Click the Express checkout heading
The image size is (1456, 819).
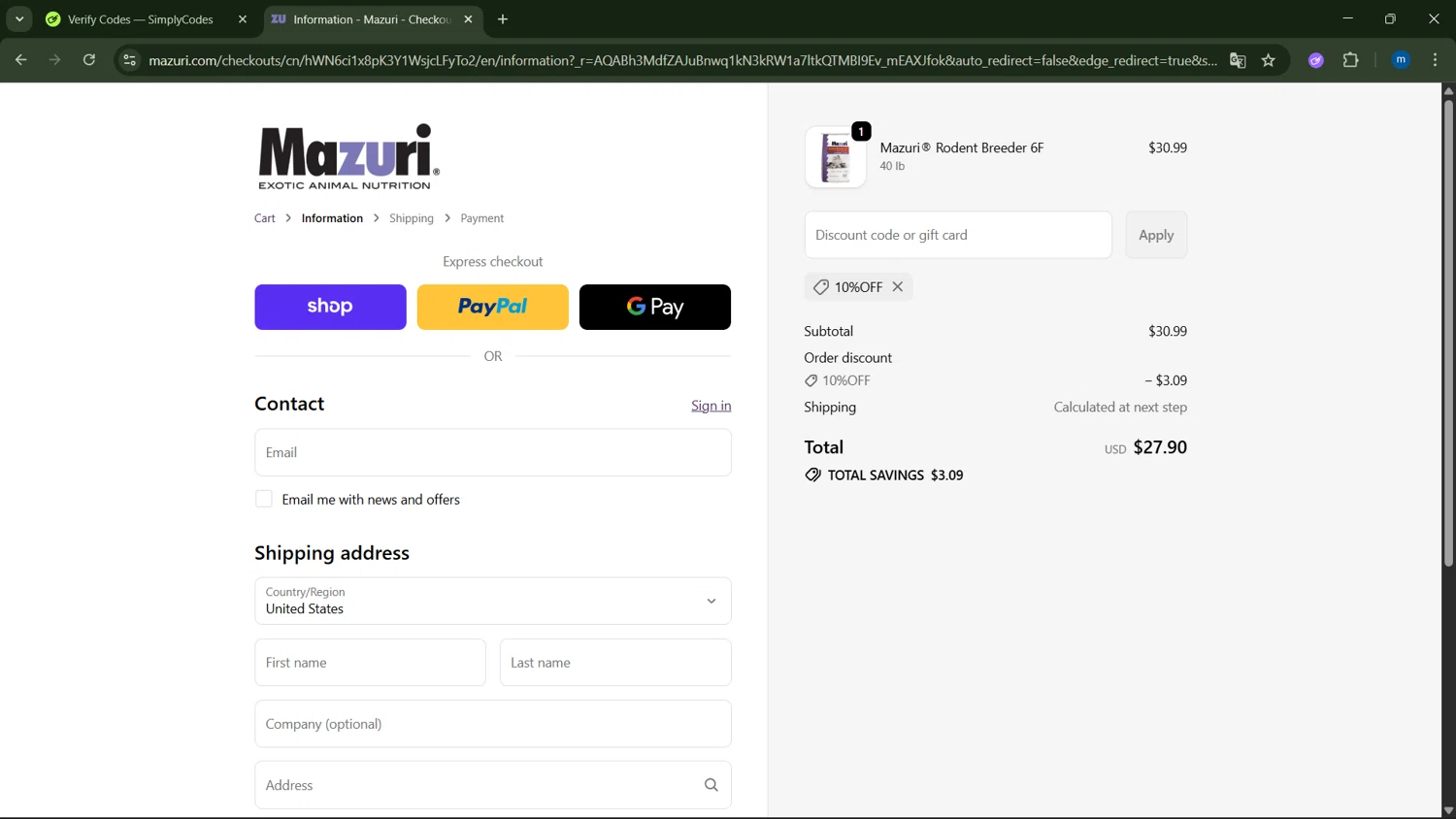pyautogui.click(x=493, y=262)
